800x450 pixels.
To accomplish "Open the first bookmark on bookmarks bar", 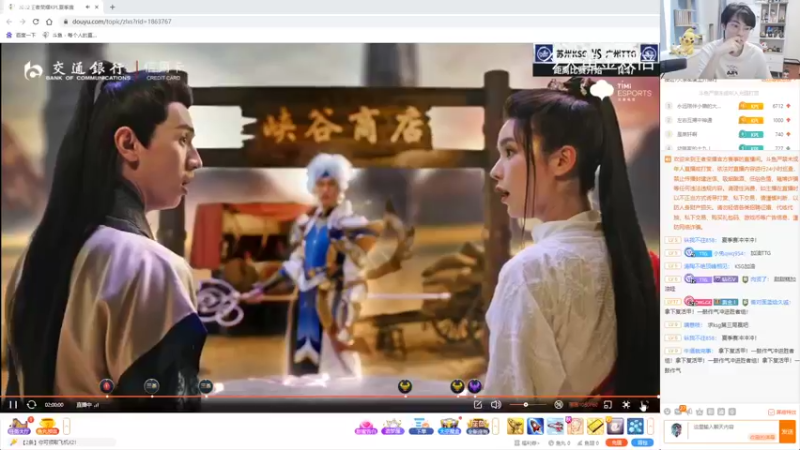I will coord(21,35).
